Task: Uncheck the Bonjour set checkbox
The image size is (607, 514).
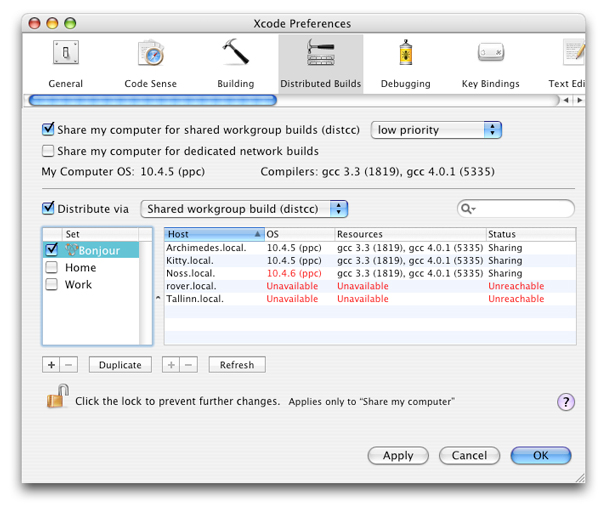Action: [51, 250]
